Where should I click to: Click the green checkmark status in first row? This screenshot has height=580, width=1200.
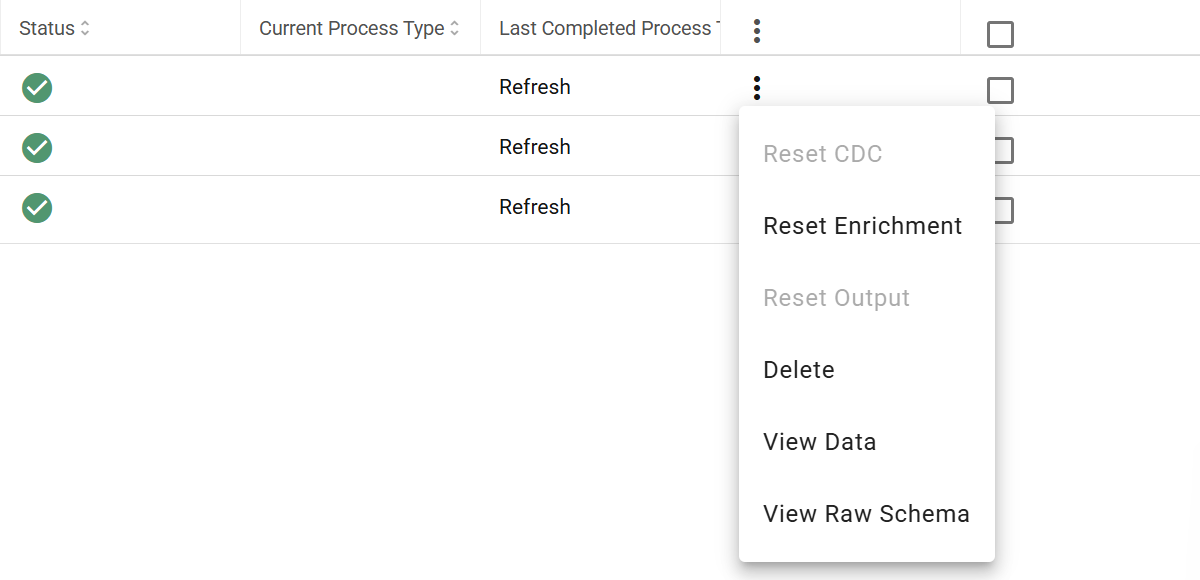click(x=37, y=88)
